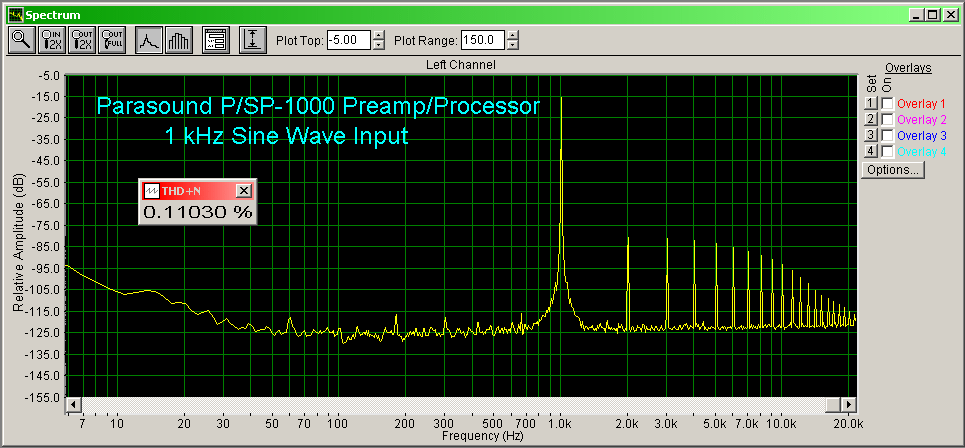Click the Zoom Out 2X button

[x=82, y=40]
